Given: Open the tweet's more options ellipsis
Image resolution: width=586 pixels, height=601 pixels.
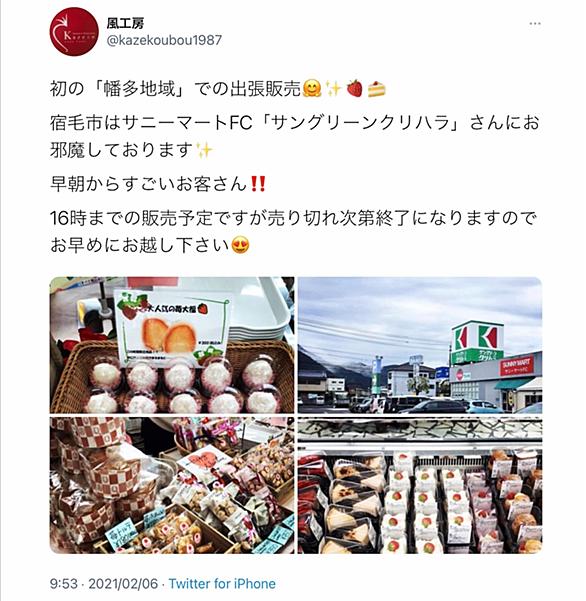Looking at the screenshot, I should (535, 24).
